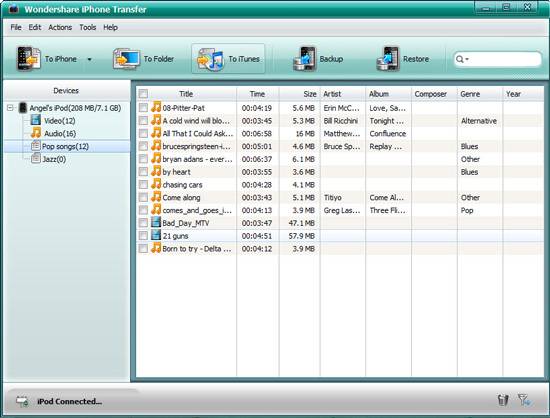Click the Restore toolbar icon
Image resolution: width=550 pixels, height=418 pixels.
388,59
